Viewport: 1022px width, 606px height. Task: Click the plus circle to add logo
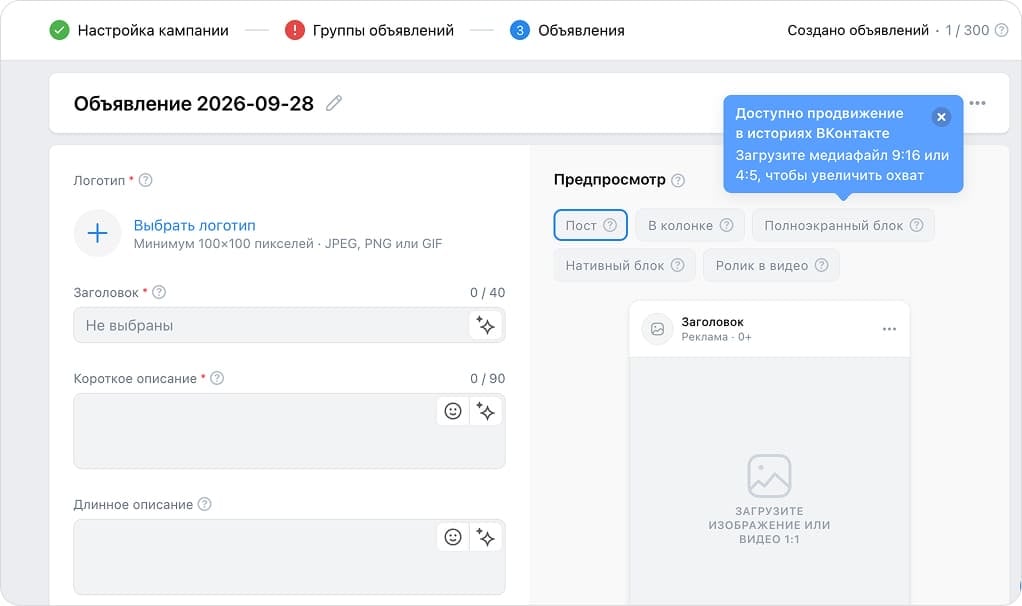(x=97, y=233)
